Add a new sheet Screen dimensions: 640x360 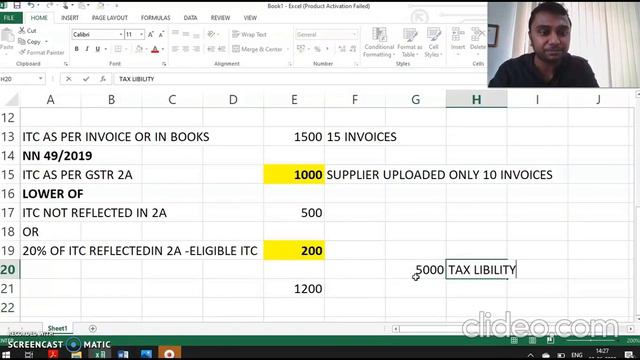93,329
